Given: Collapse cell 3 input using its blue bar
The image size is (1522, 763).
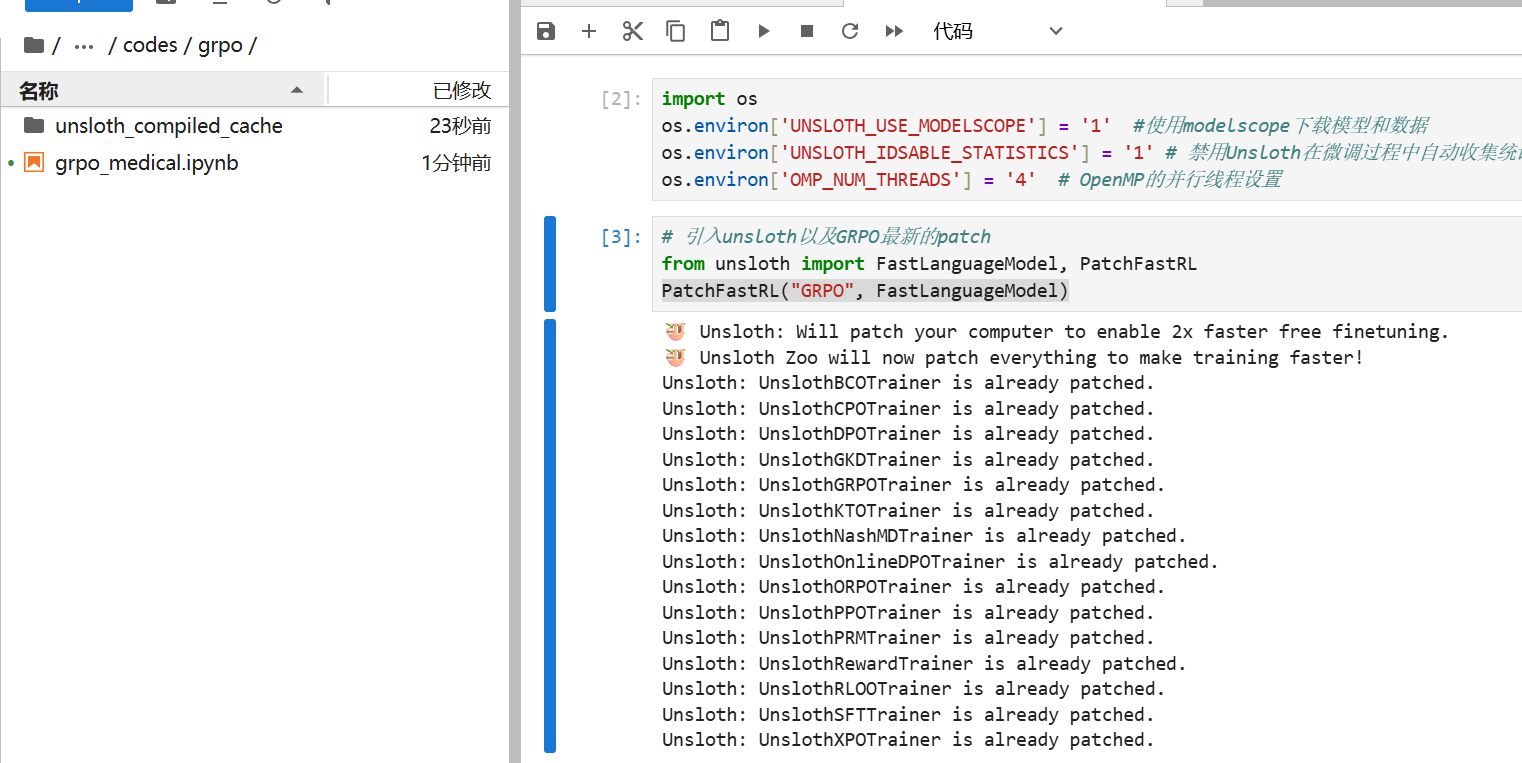Looking at the screenshot, I should click(549, 264).
